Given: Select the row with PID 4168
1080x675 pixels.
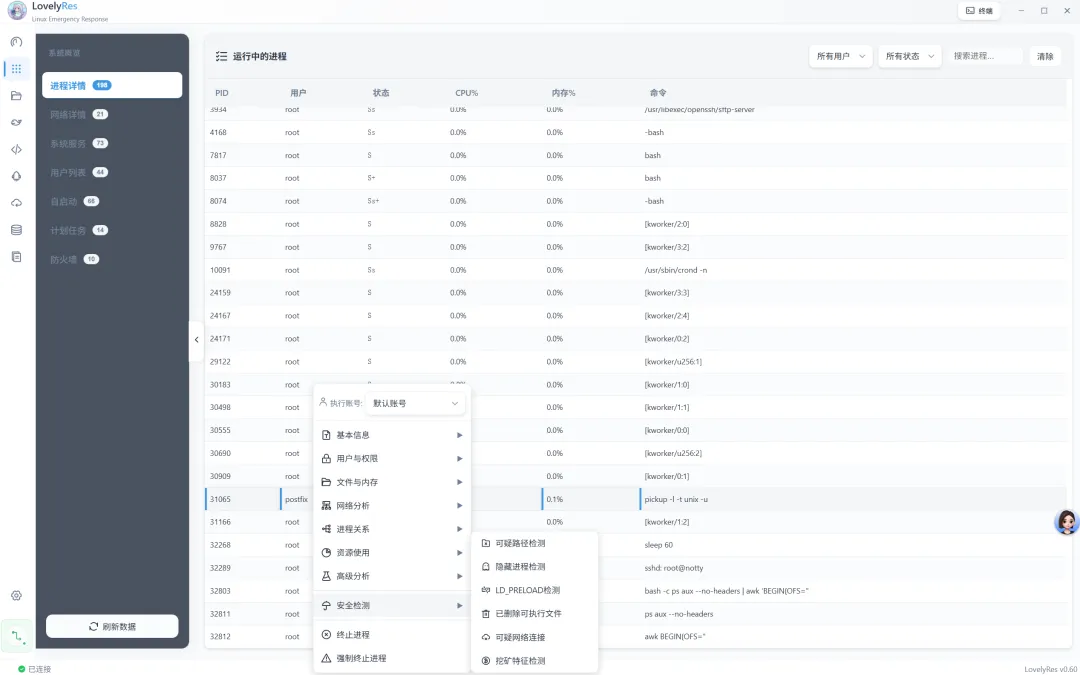Looking at the screenshot, I should (636, 132).
